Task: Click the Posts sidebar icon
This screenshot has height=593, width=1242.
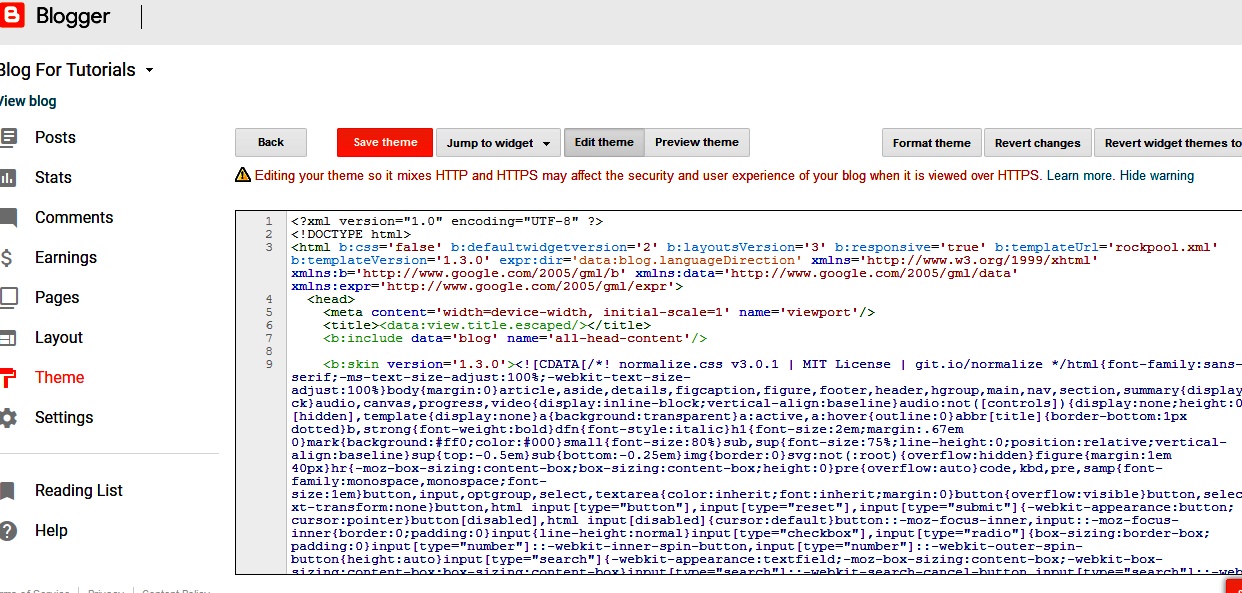Action: pos(9,138)
